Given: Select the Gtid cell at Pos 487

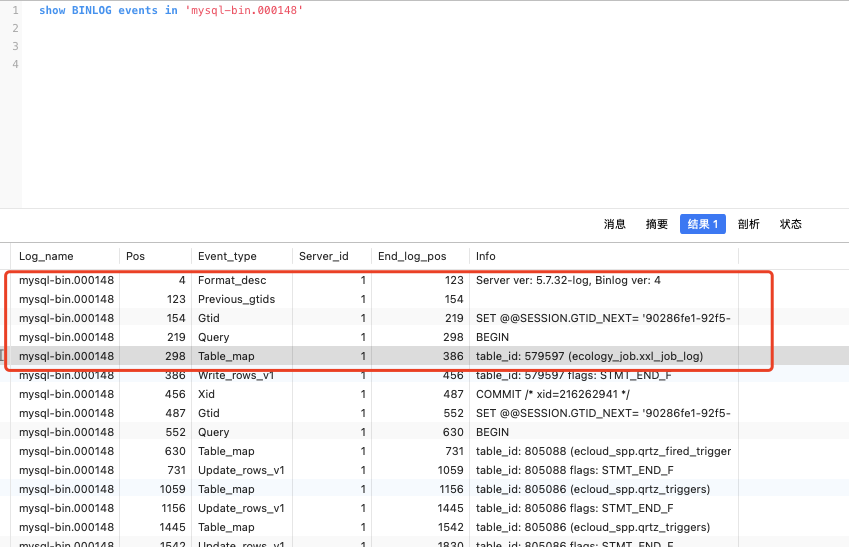Looking at the screenshot, I should 208,413.
